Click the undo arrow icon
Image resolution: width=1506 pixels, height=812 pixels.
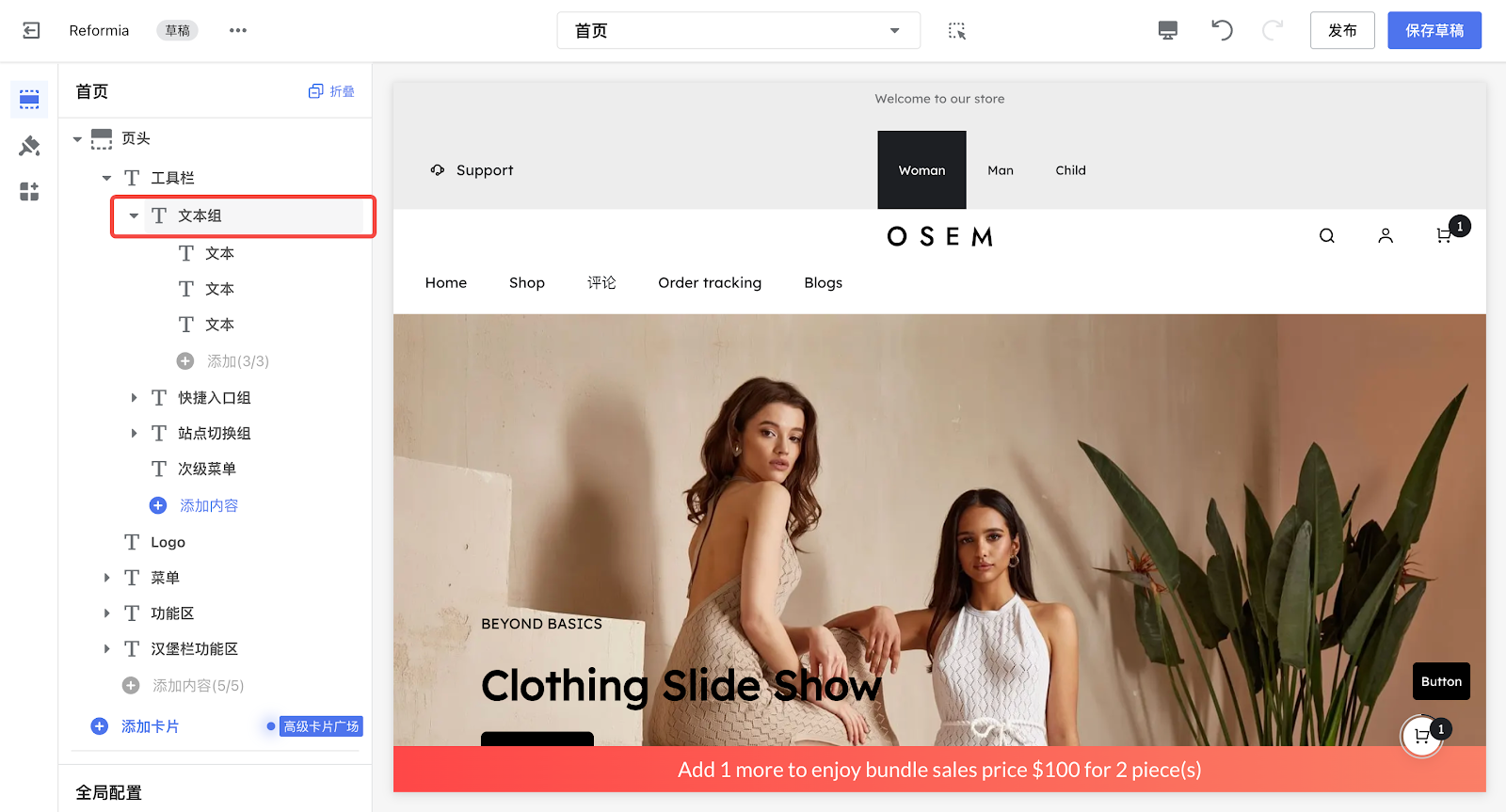click(1222, 30)
